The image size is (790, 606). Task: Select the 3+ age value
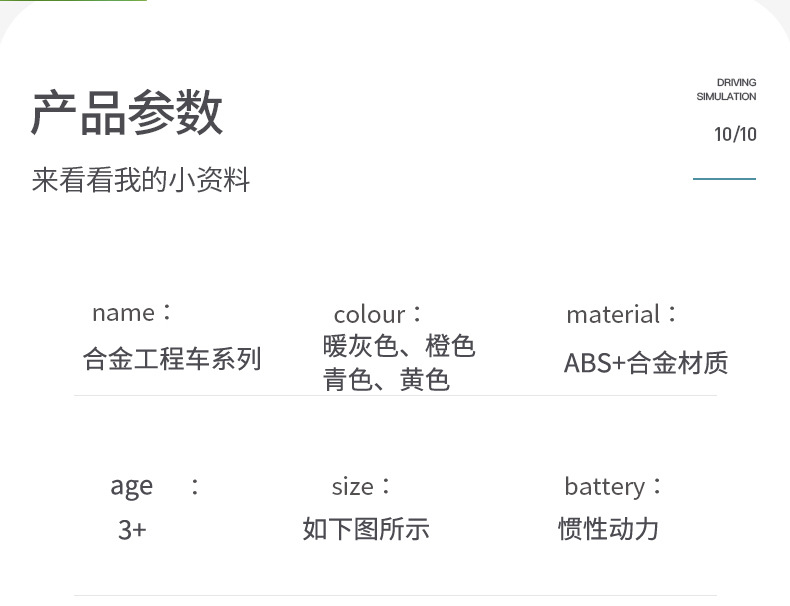pyautogui.click(x=132, y=529)
